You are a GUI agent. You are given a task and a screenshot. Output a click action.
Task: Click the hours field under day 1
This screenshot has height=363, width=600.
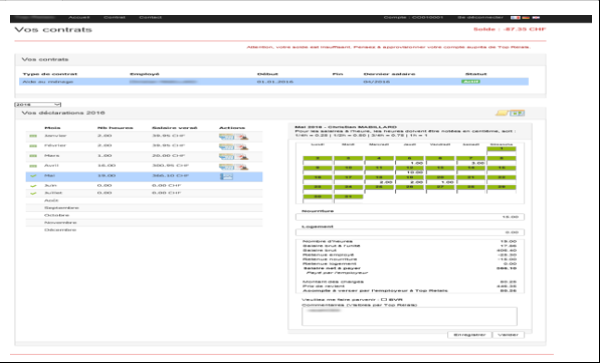pos(501,153)
